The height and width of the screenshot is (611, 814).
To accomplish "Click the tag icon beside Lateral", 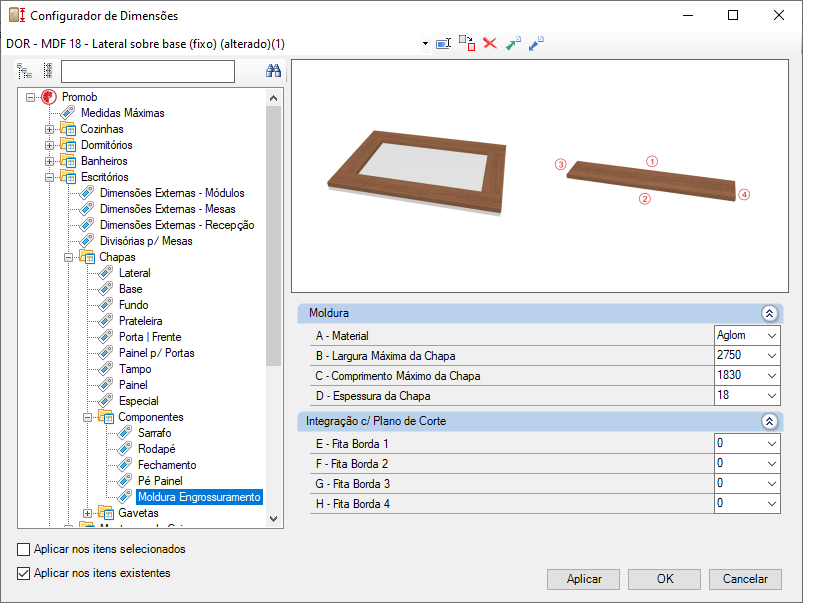I will (106, 273).
